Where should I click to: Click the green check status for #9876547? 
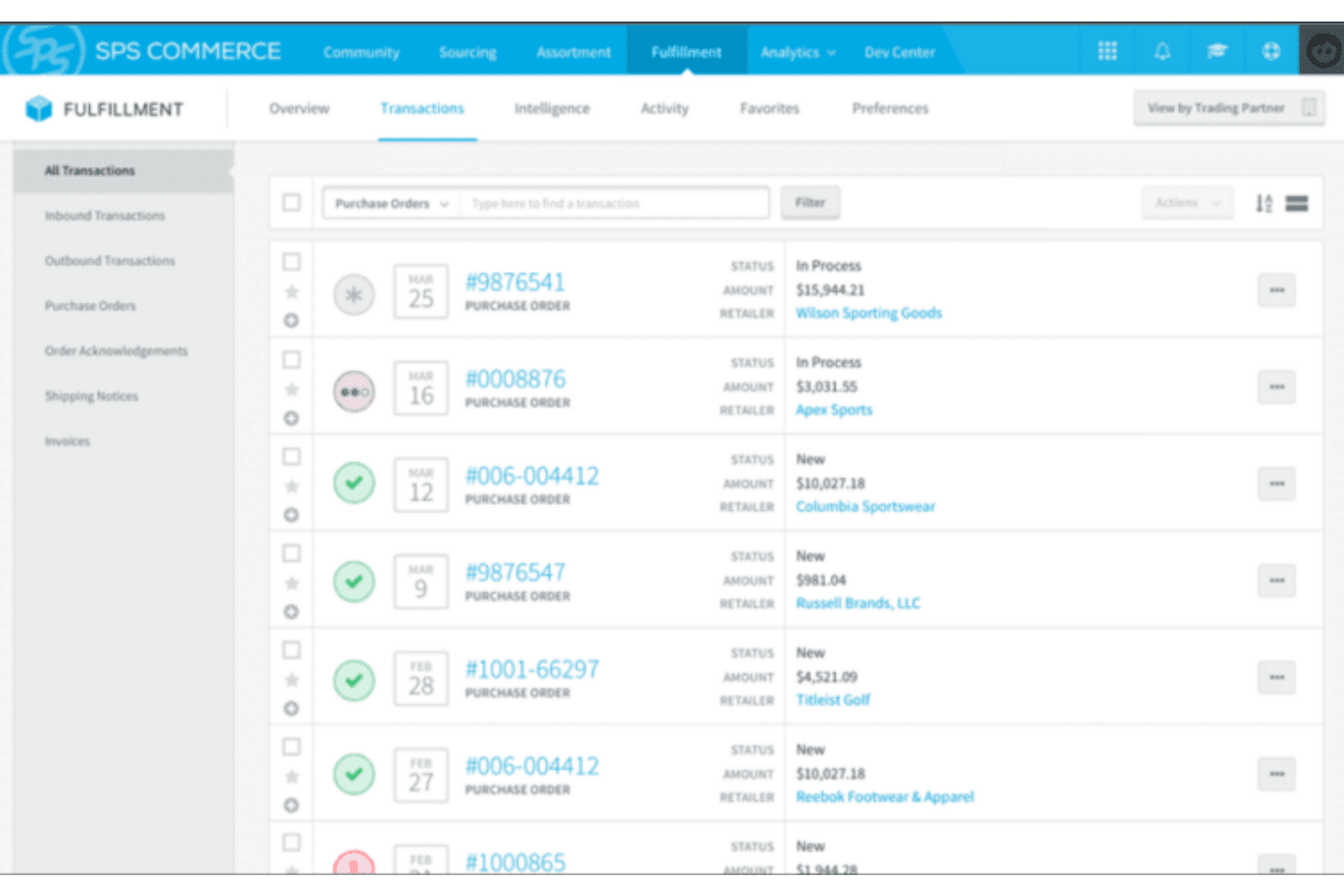pos(354,581)
